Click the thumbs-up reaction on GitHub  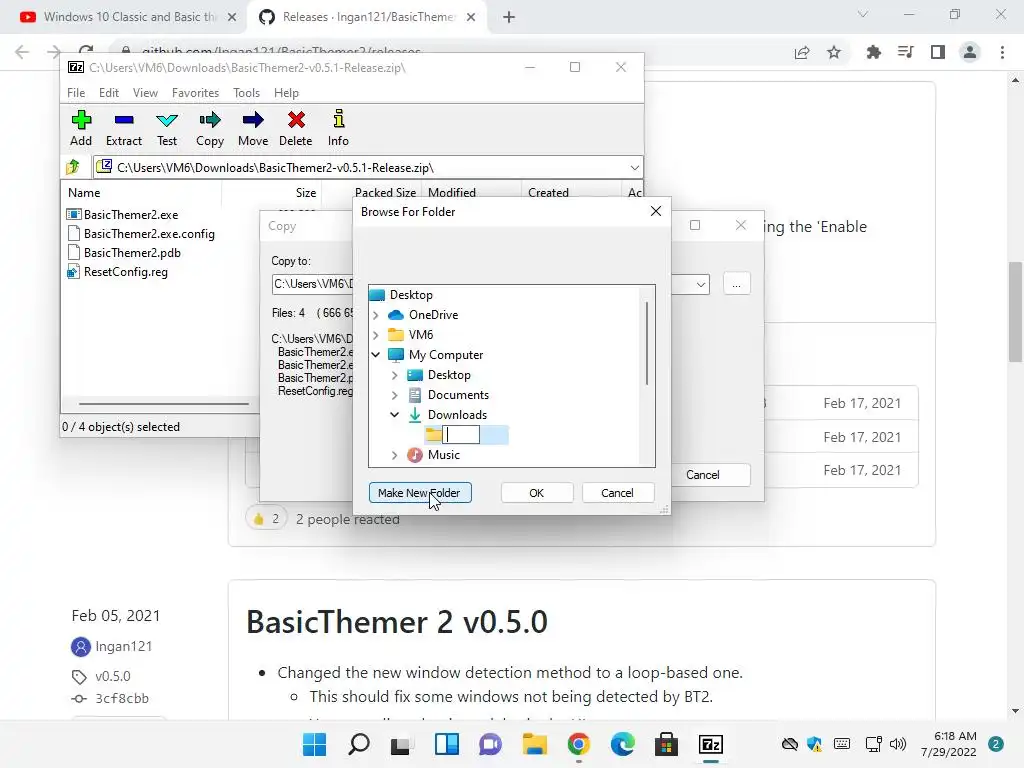[266, 519]
